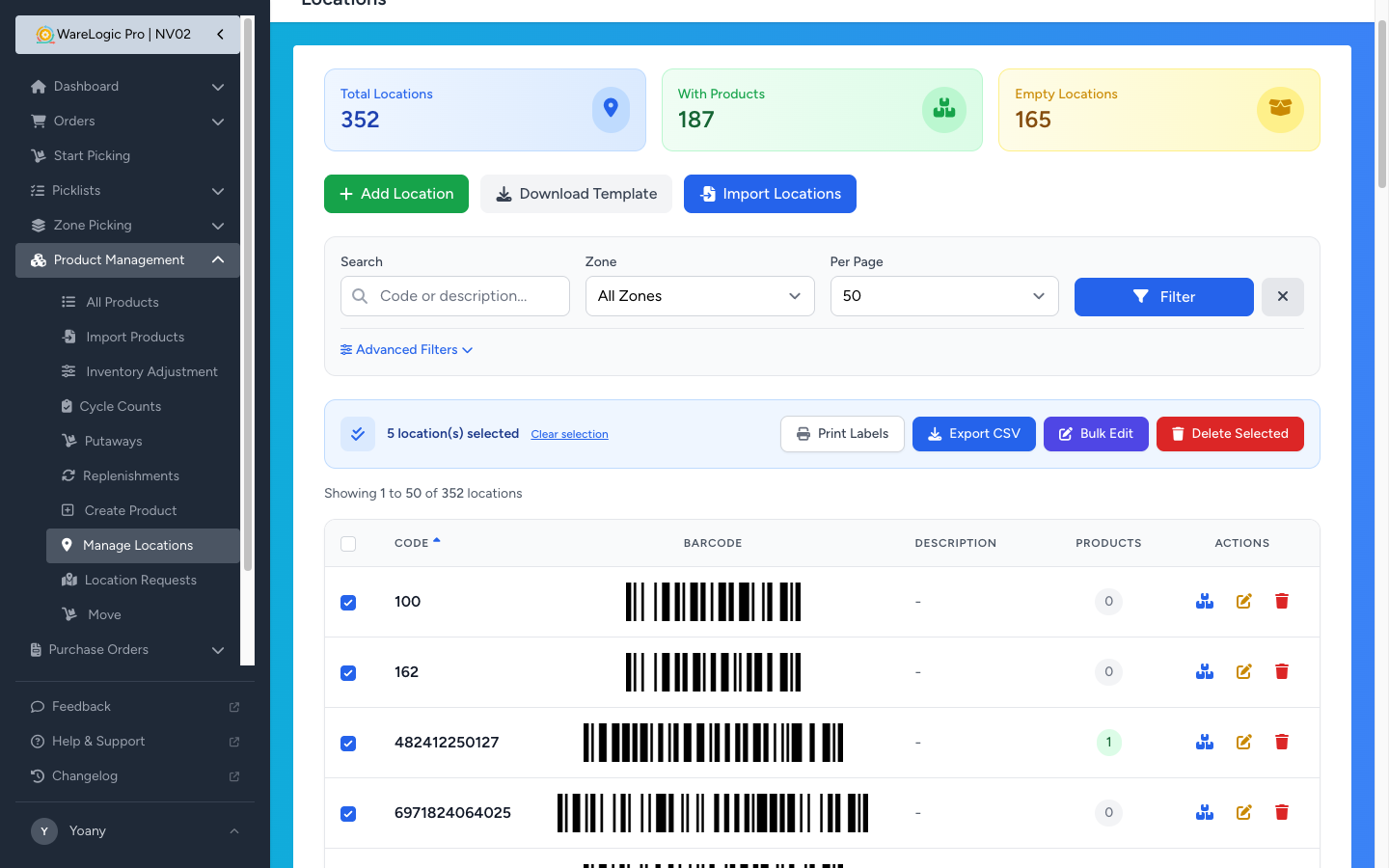The height and width of the screenshot is (868, 1389).
Task: Click Print Labels button
Action: (842, 434)
